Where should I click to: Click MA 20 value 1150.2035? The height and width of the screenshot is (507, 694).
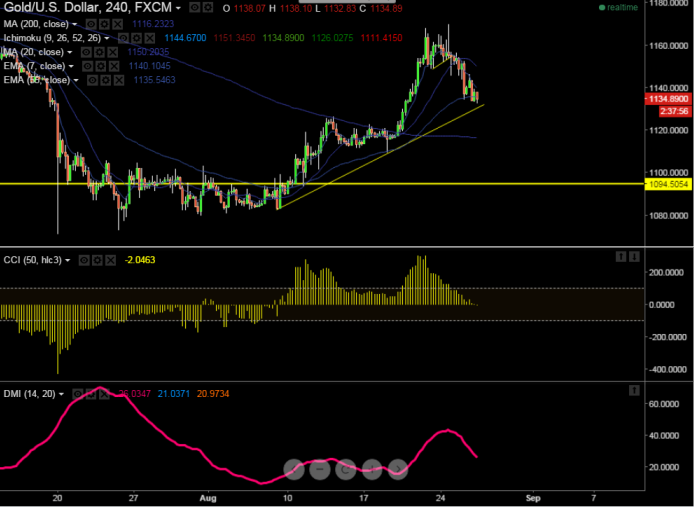(148, 52)
